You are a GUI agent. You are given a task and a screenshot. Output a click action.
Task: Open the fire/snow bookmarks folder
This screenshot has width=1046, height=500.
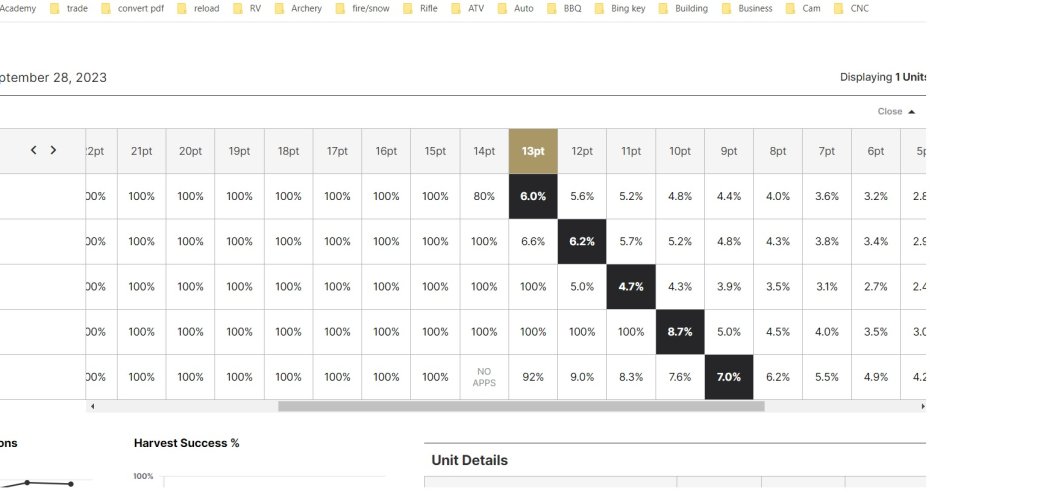point(363,8)
